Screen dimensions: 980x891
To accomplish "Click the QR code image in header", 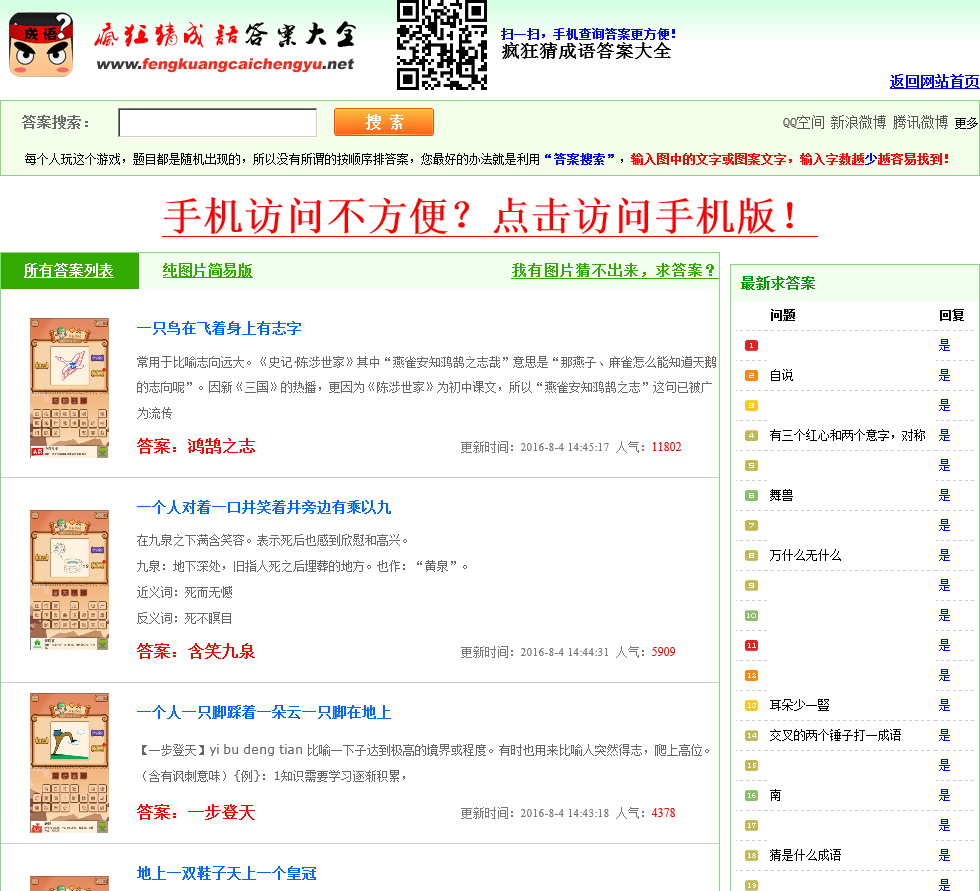I will point(442,45).
